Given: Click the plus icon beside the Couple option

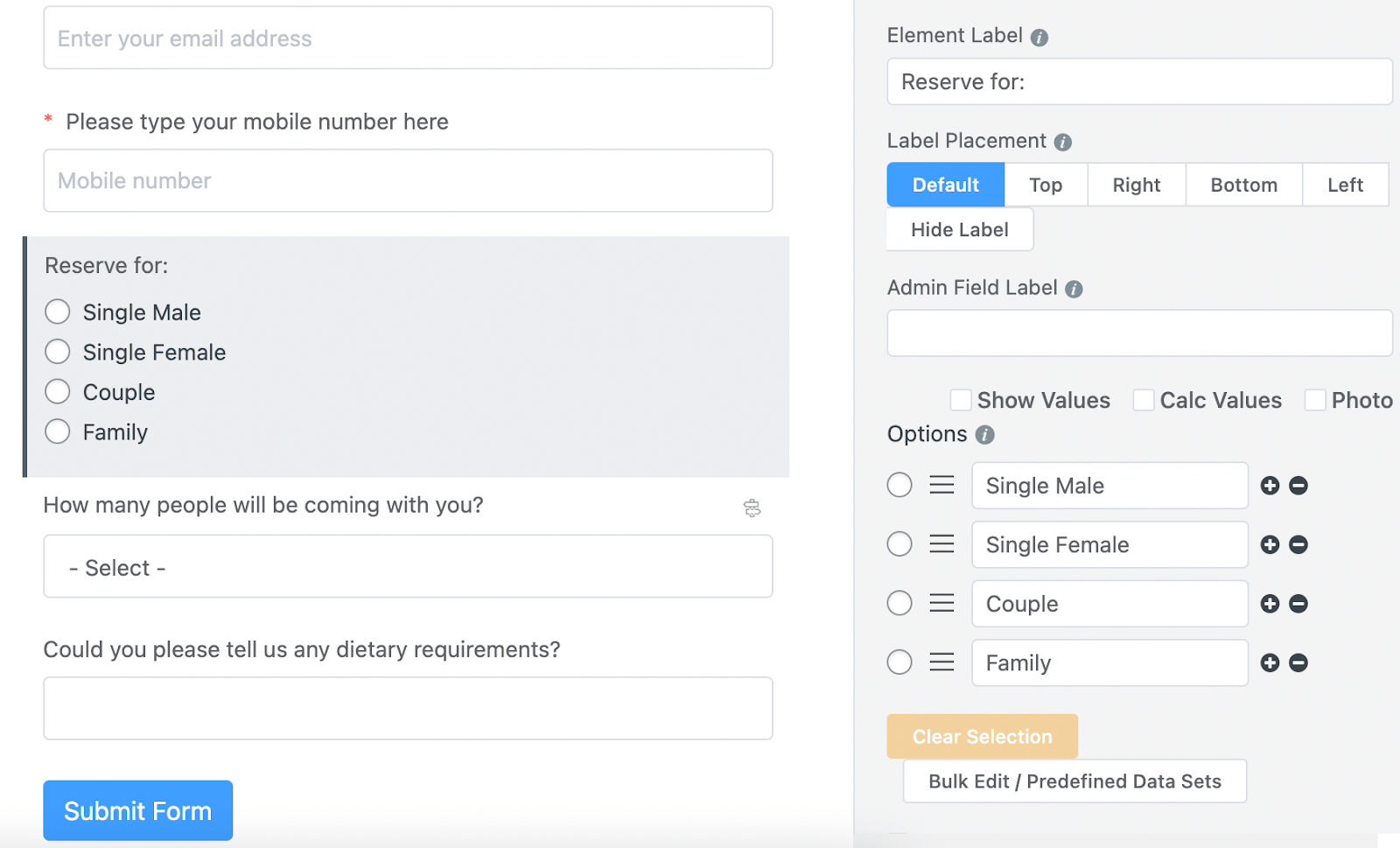Looking at the screenshot, I should click(x=1270, y=603).
